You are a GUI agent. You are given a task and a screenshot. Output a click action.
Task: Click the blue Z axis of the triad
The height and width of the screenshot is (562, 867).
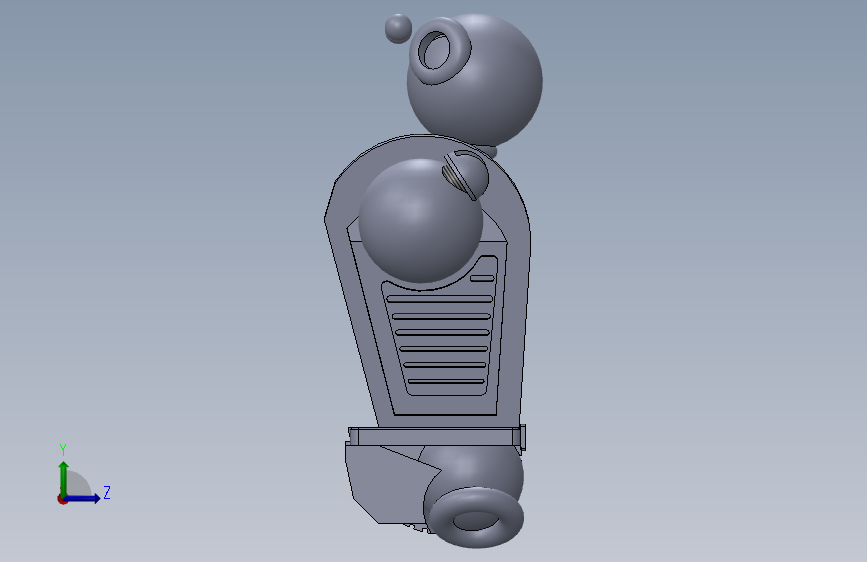(83, 498)
